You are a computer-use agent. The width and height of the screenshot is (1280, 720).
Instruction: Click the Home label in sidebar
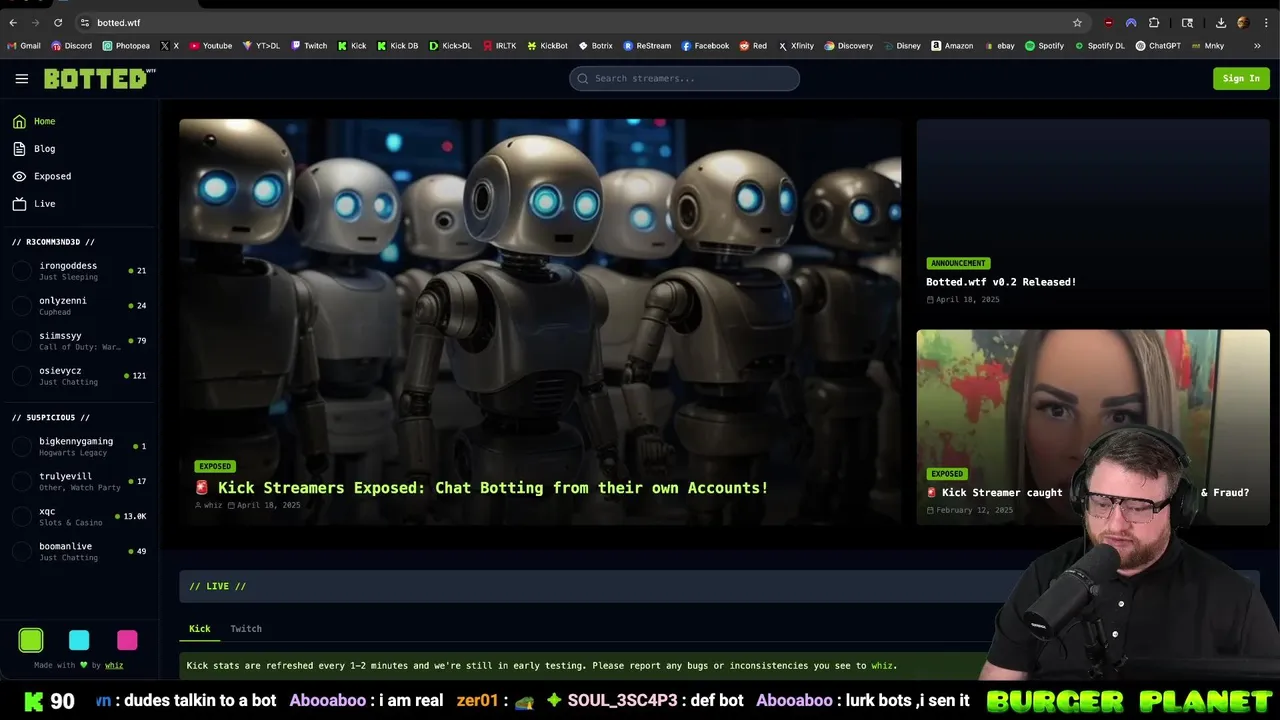tap(45, 121)
